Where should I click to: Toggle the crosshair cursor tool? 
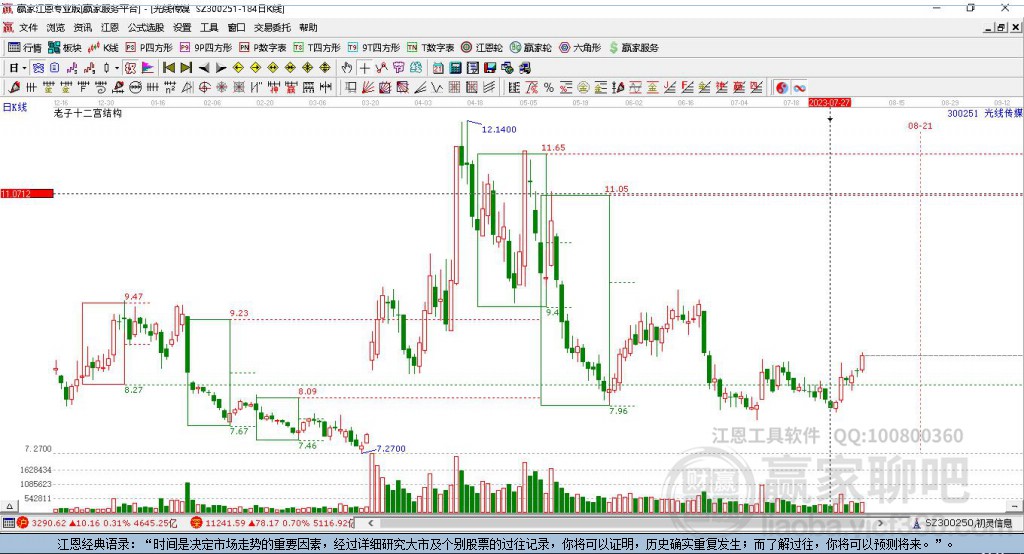coord(364,68)
